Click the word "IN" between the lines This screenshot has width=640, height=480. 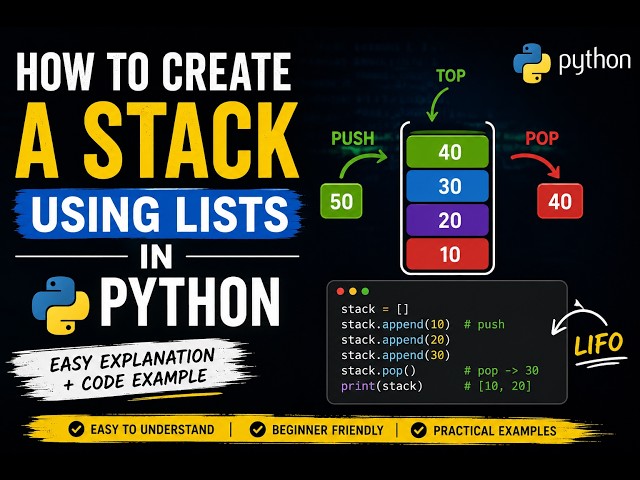(x=156, y=257)
